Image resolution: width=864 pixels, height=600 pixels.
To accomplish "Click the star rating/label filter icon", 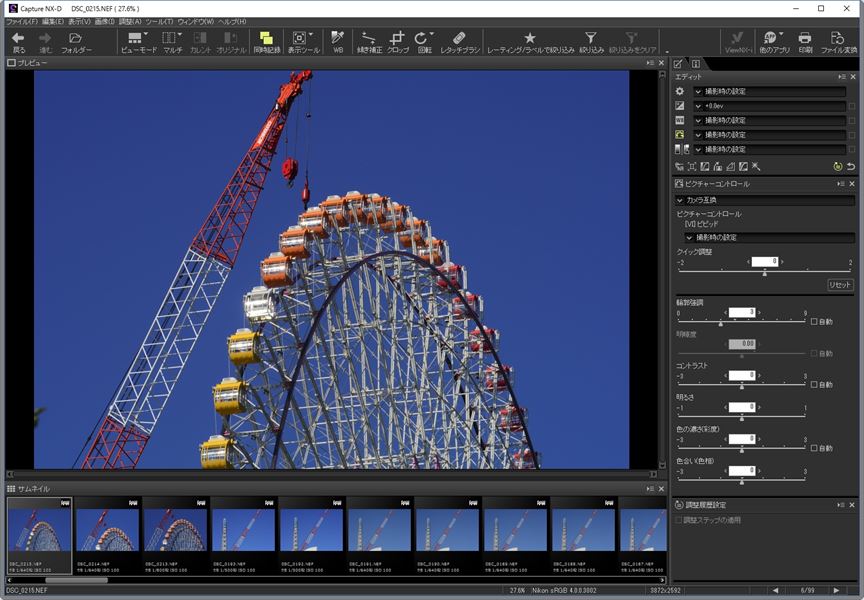I will 530,38.
